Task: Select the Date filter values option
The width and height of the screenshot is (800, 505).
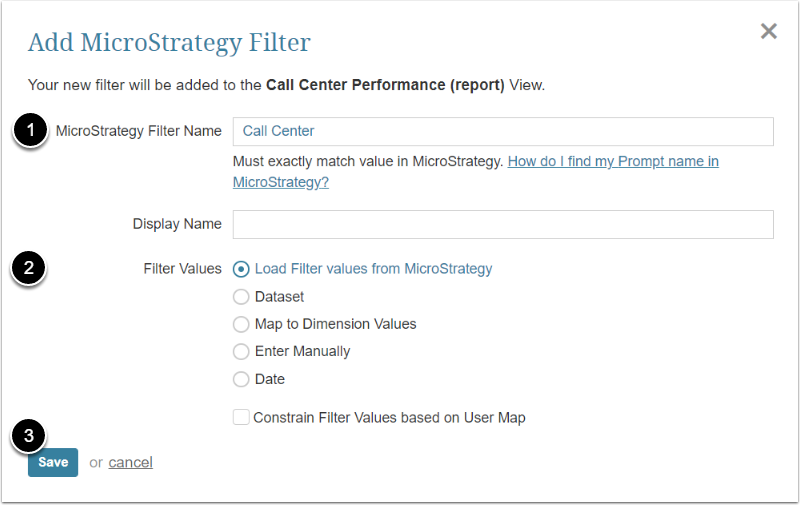Action: (x=241, y=379)
